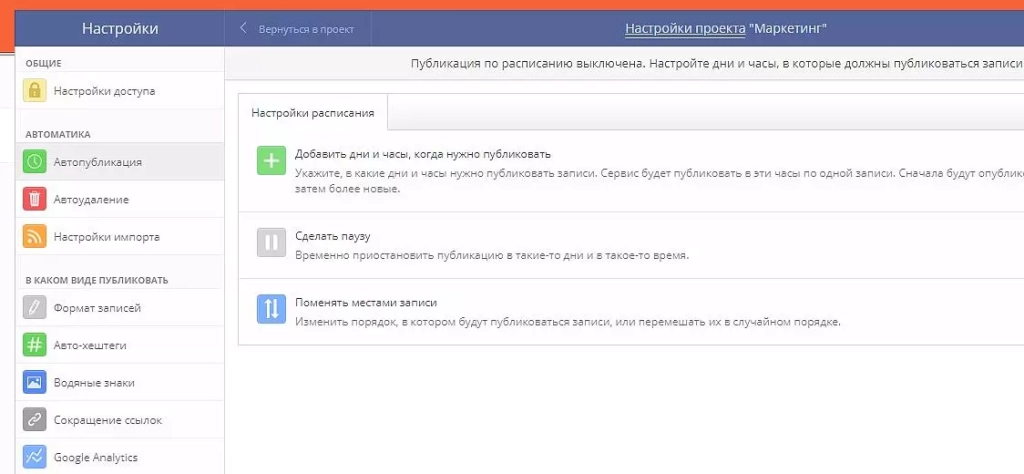The width and height of the screenshot is (1024, 474).
Task: Click the gray pause icon
Action: (x=271, y=242)
